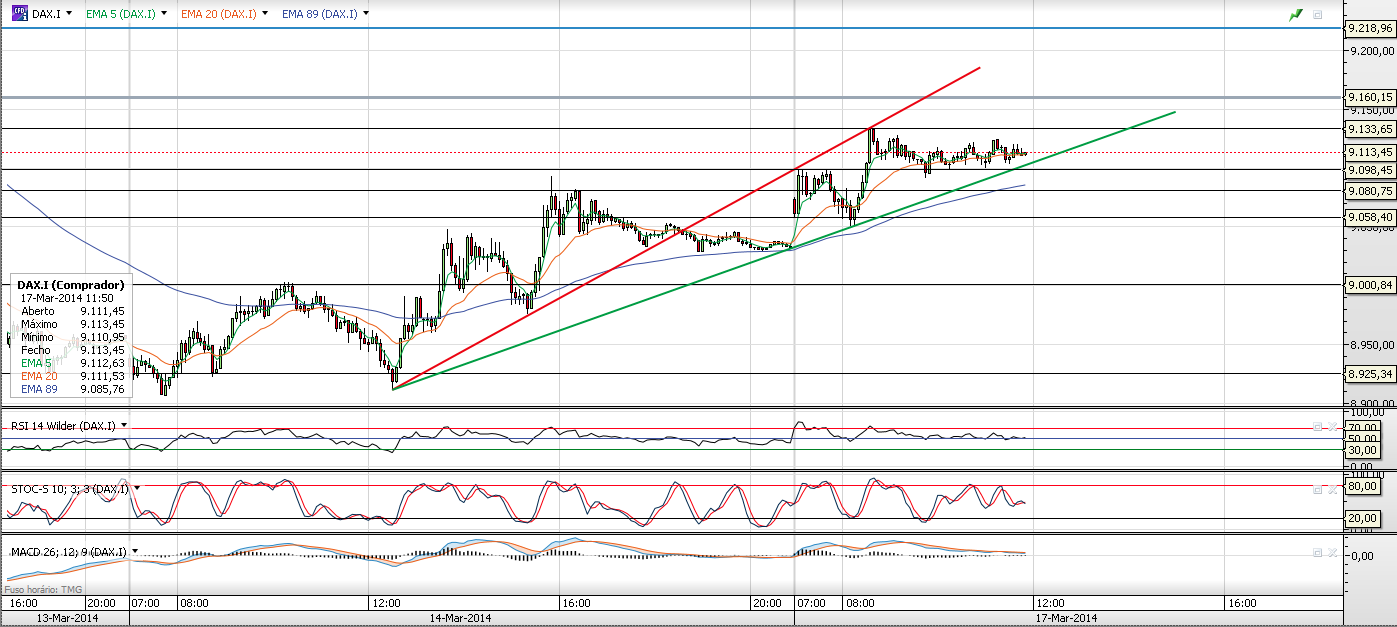Open the RSI 14 Wilder (DAX.I) dropdown
This screenshot has width=1397, height=627.
click(124, 425)
